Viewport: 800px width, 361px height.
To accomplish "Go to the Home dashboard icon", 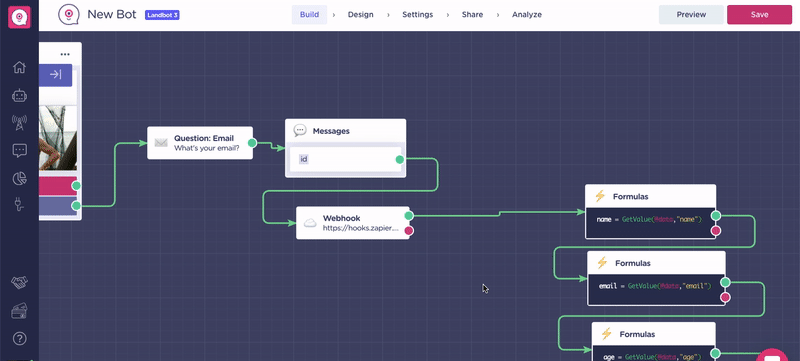I will tap(19, 67).
